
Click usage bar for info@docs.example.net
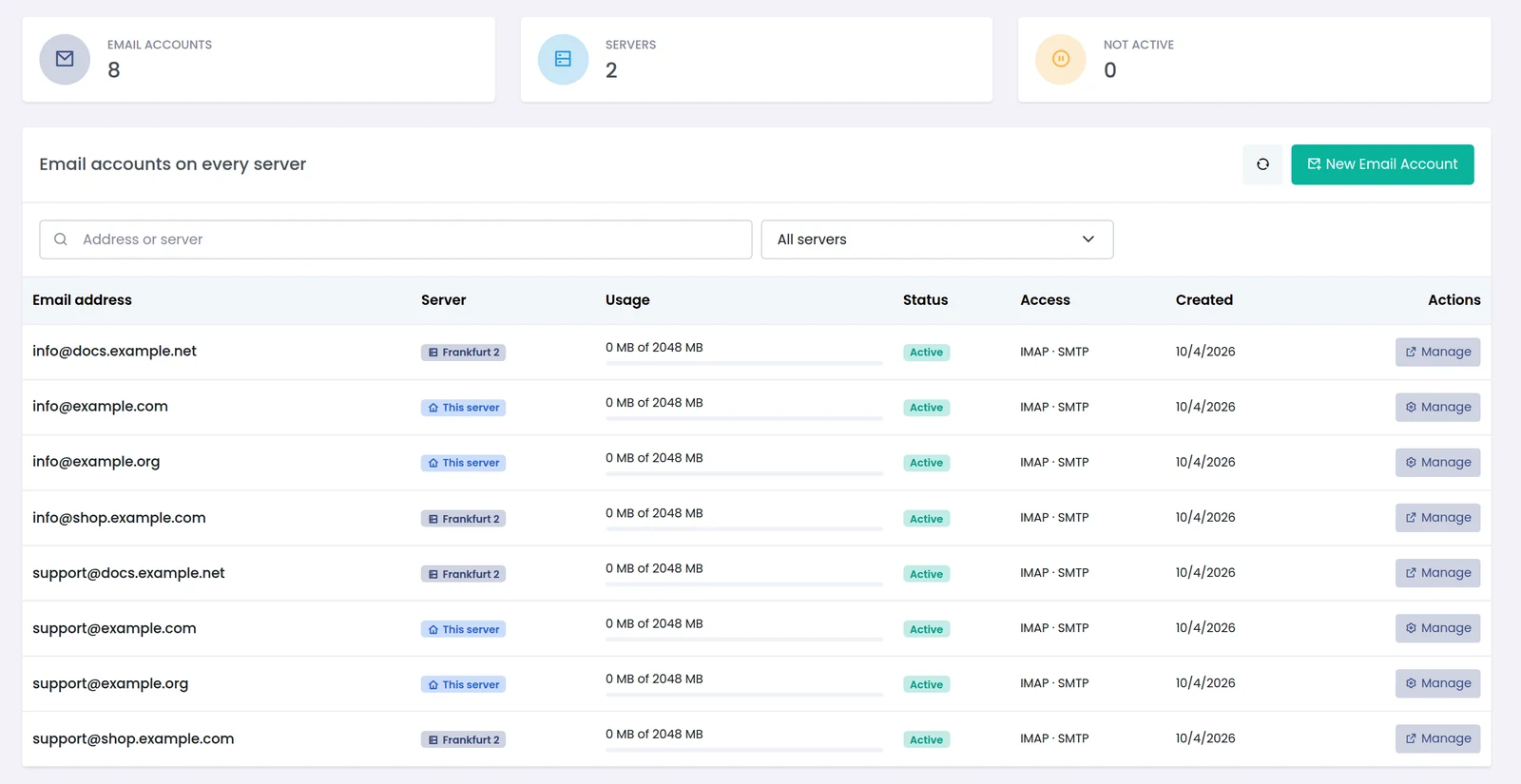click(x=744, y=363)
